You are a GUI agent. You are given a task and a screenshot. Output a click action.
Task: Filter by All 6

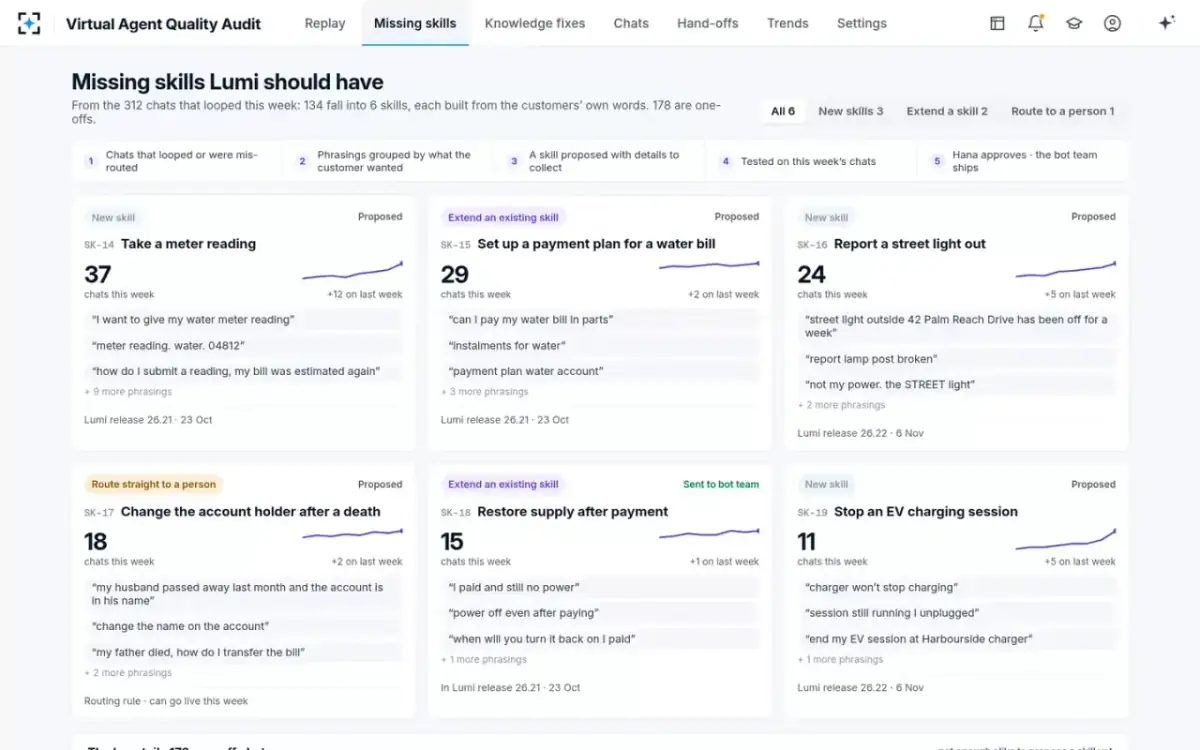coord(783,111)
